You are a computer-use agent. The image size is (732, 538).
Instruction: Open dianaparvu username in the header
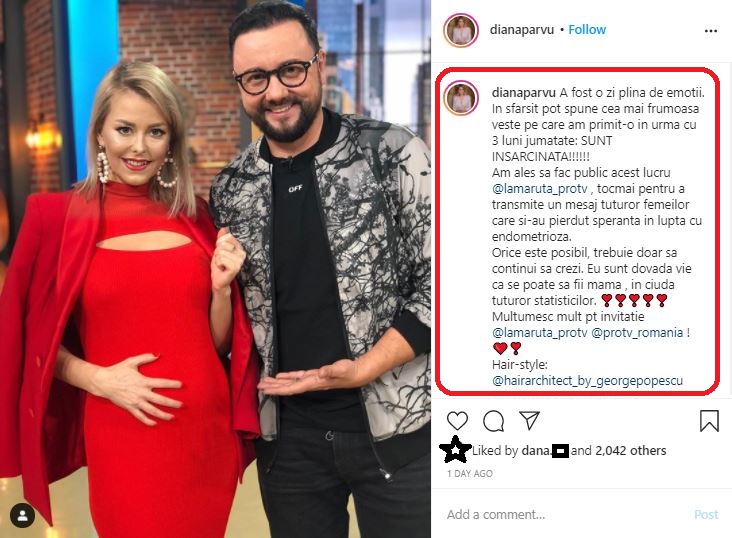(521, 30)
